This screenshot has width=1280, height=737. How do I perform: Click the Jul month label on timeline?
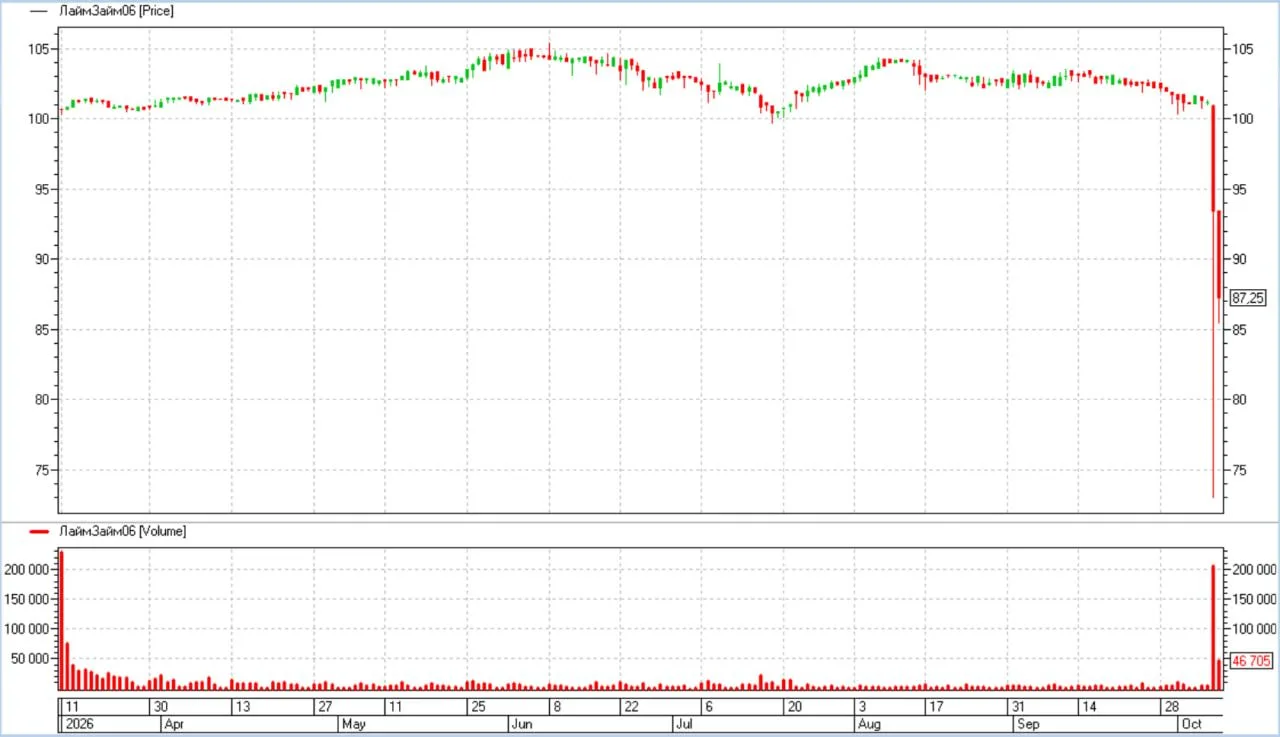coord(685,724)
